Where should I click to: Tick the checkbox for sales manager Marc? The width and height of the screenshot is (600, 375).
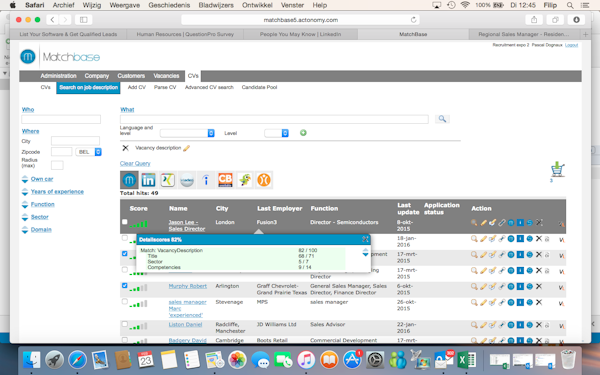click(x=124, y=302)
